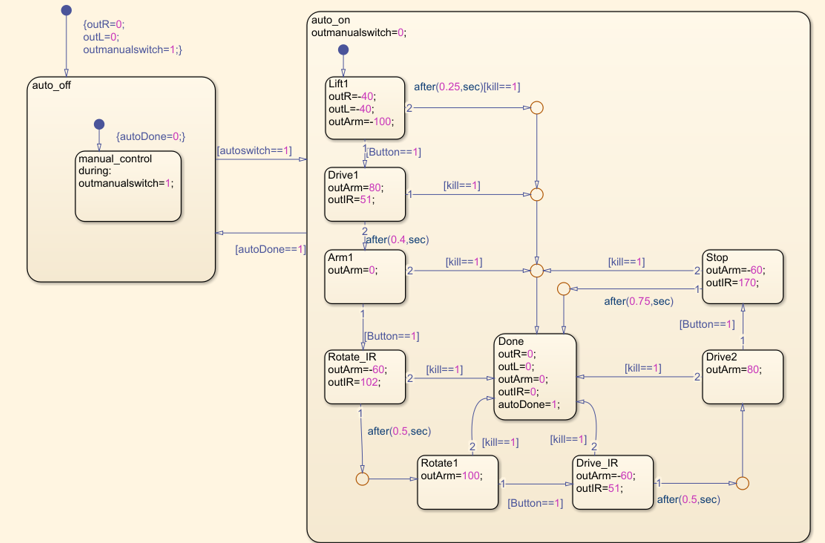The width and height of the screenshot is (825, 543).
Task: Select the junction circle left of Rotate1
Action: tap(362, 479)
